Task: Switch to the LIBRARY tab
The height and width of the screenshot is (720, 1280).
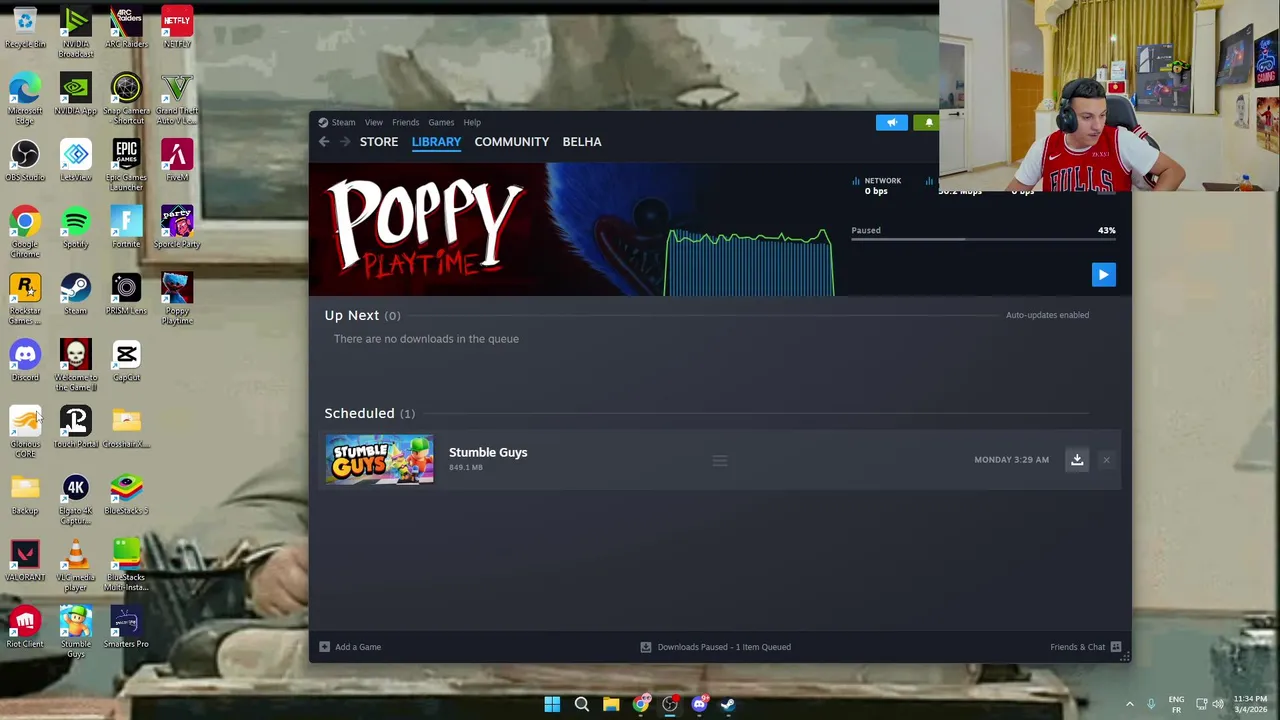Action: pos(436,142)
